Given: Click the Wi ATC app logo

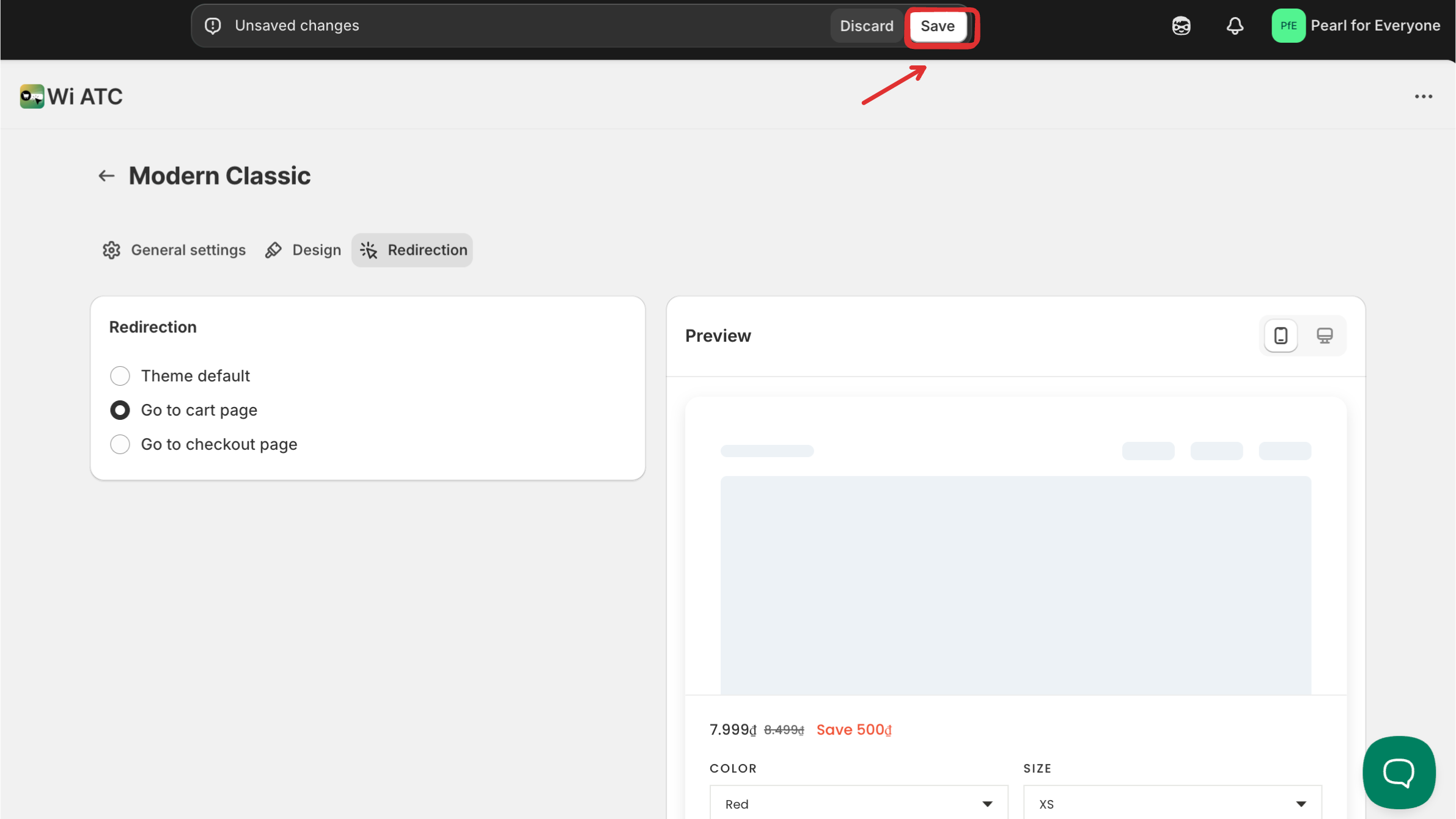Looking at the screenshot, I should pos(32,97).
